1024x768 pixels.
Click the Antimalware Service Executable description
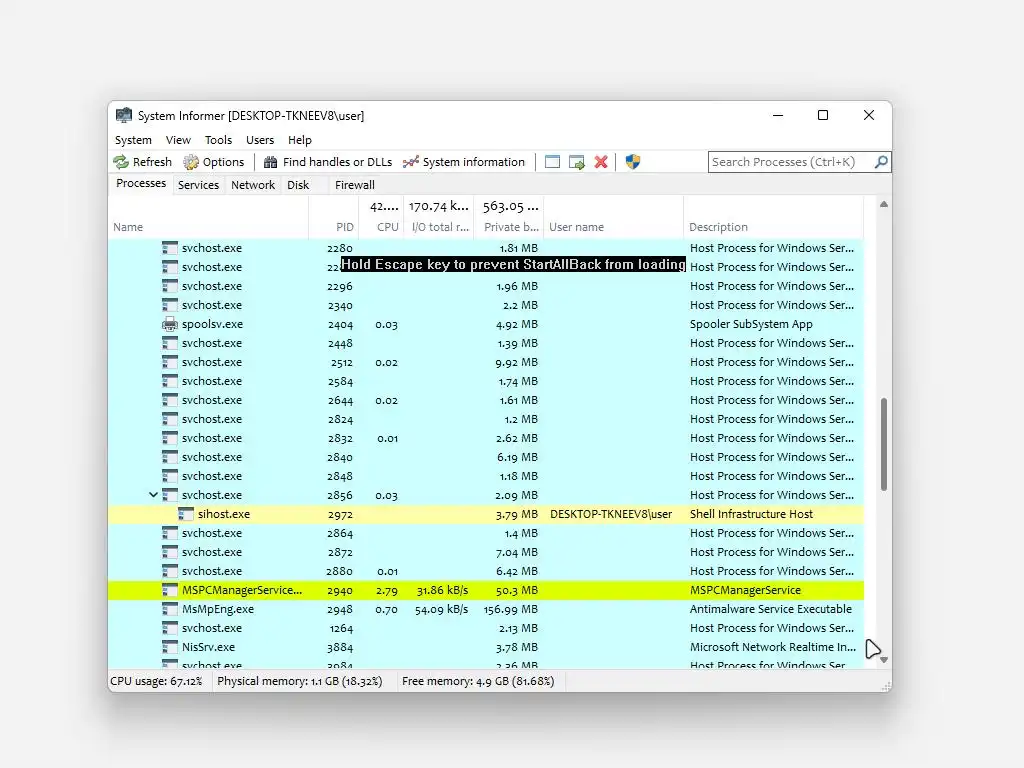pyautogui.click(x=771, y=609)
